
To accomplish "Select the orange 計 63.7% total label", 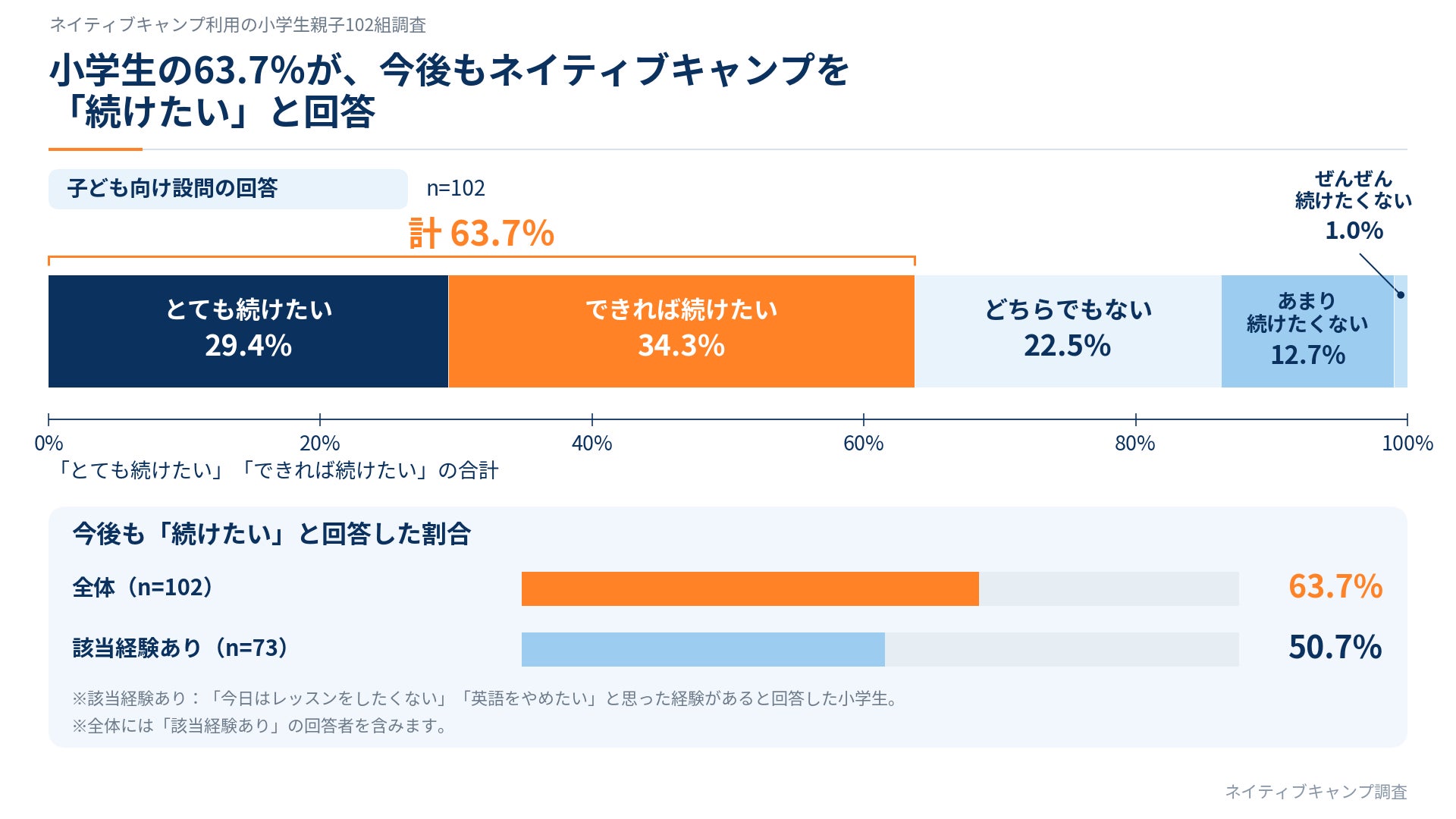I will point(482,233).
